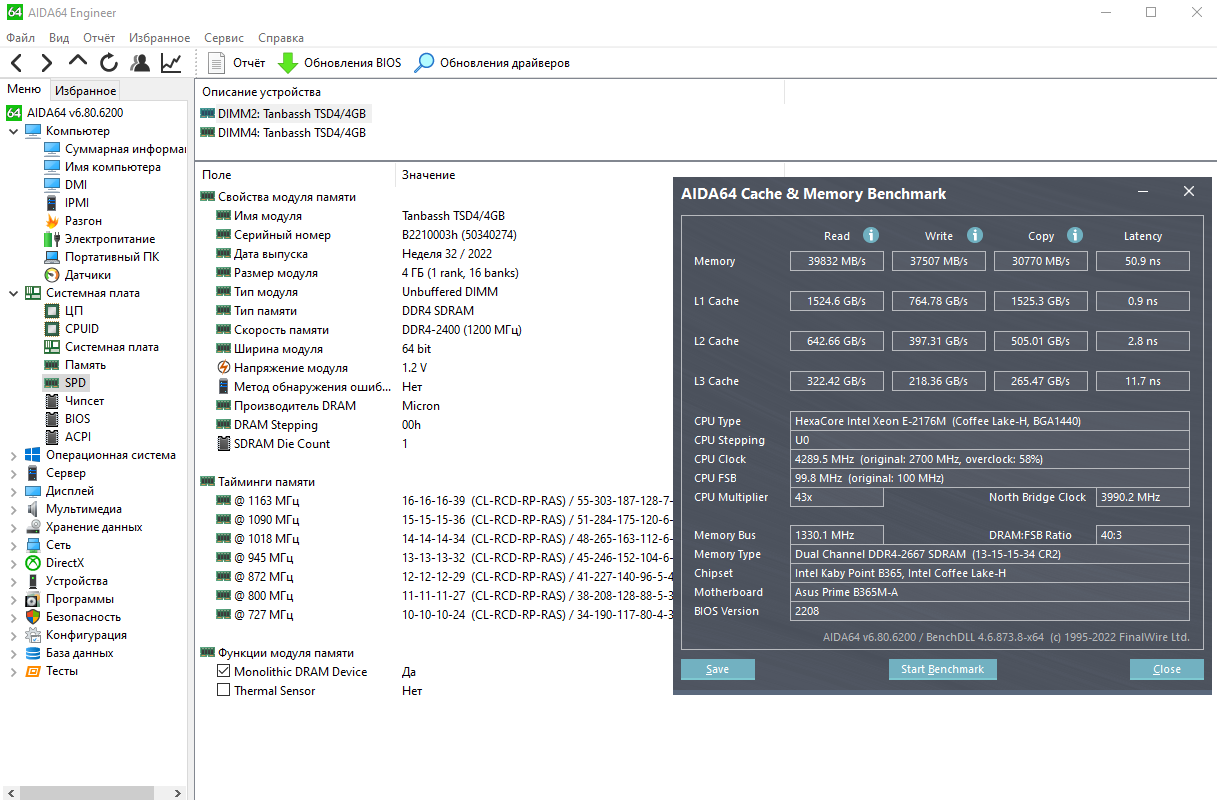Open the Отчёт menu
1217x800 pixels.
[99, 37]
